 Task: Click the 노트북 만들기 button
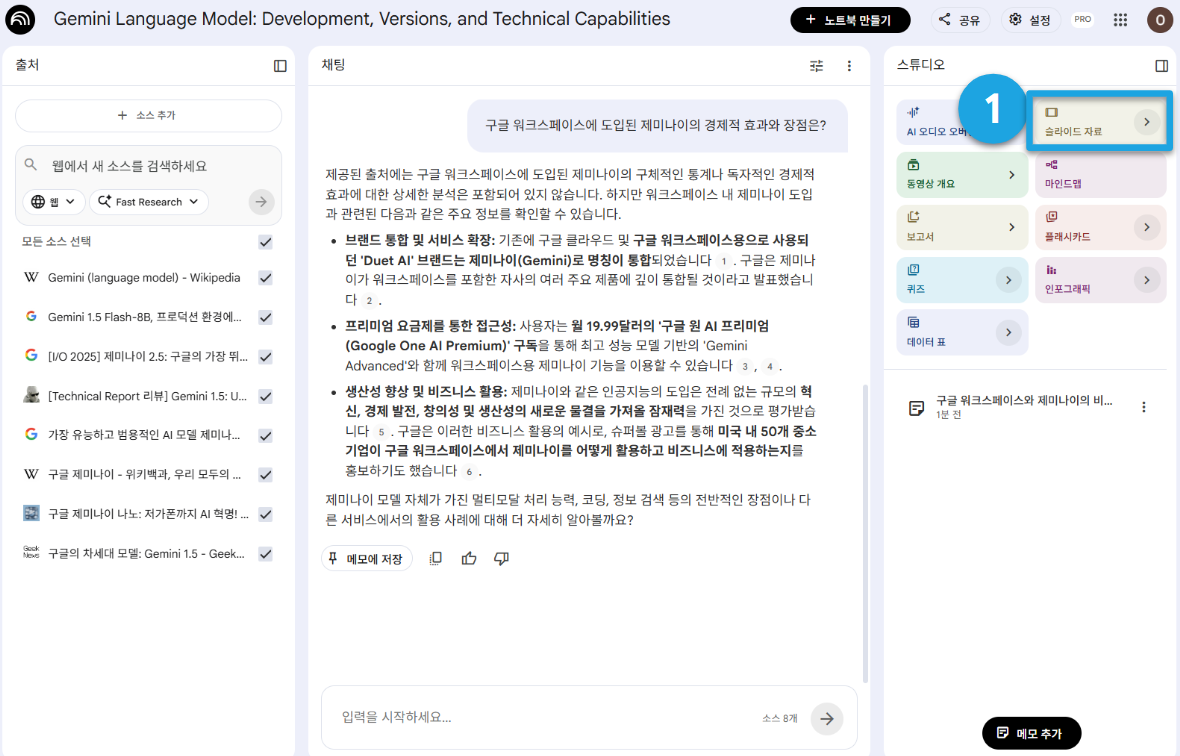coord(850,20)
